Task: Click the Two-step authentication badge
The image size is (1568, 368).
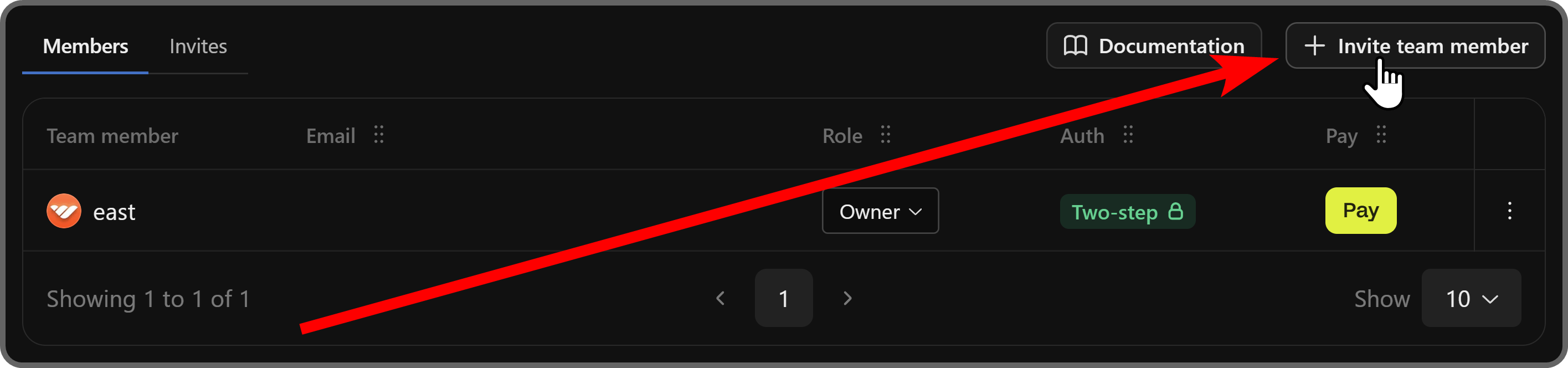Action: (1127, 211)
